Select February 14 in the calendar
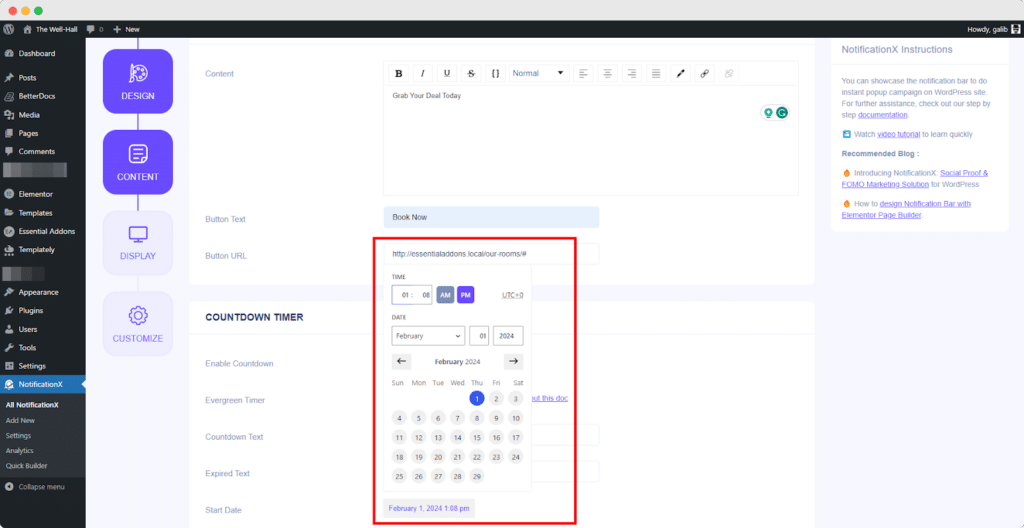1024x528 pixels. pos(458,437)
